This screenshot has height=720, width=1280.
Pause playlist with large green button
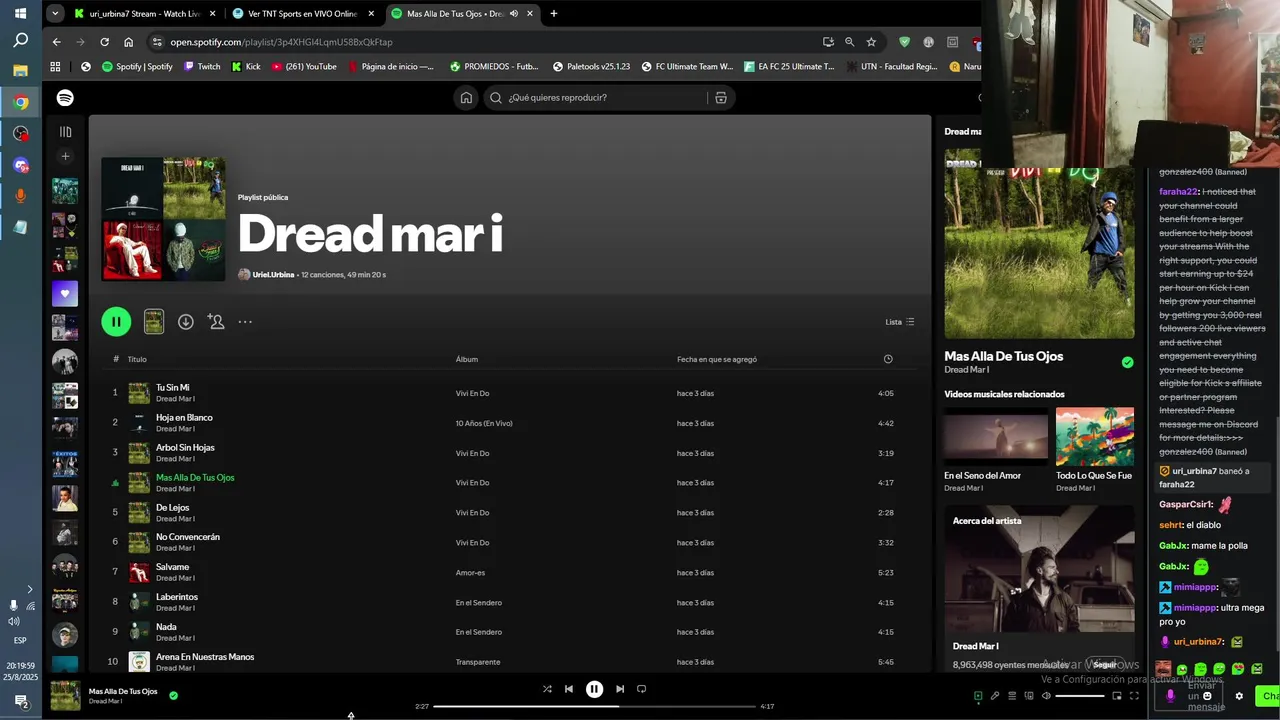tap(116, 322)
